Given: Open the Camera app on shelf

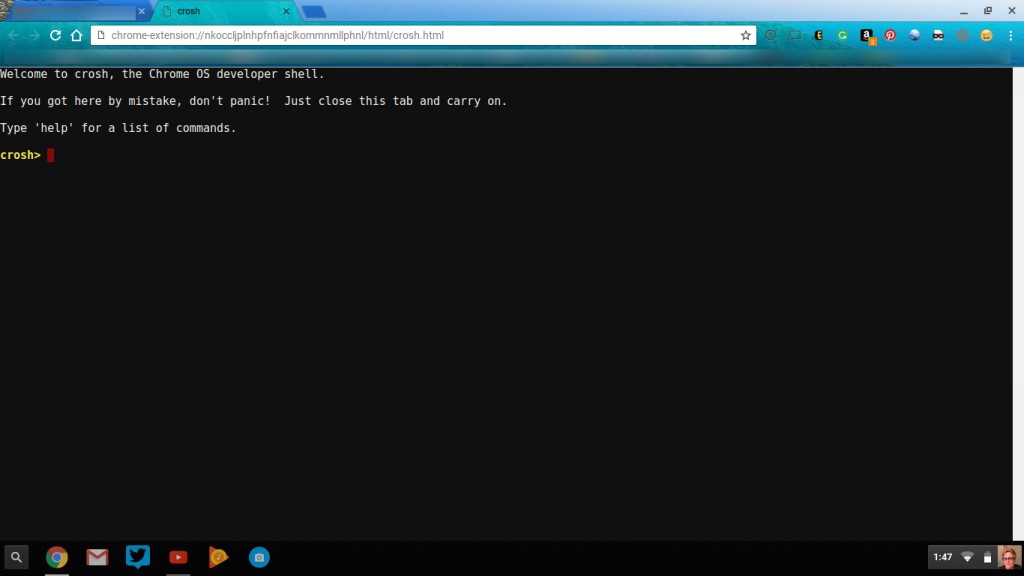Looking at the screenshot, I should coord(259,557).
